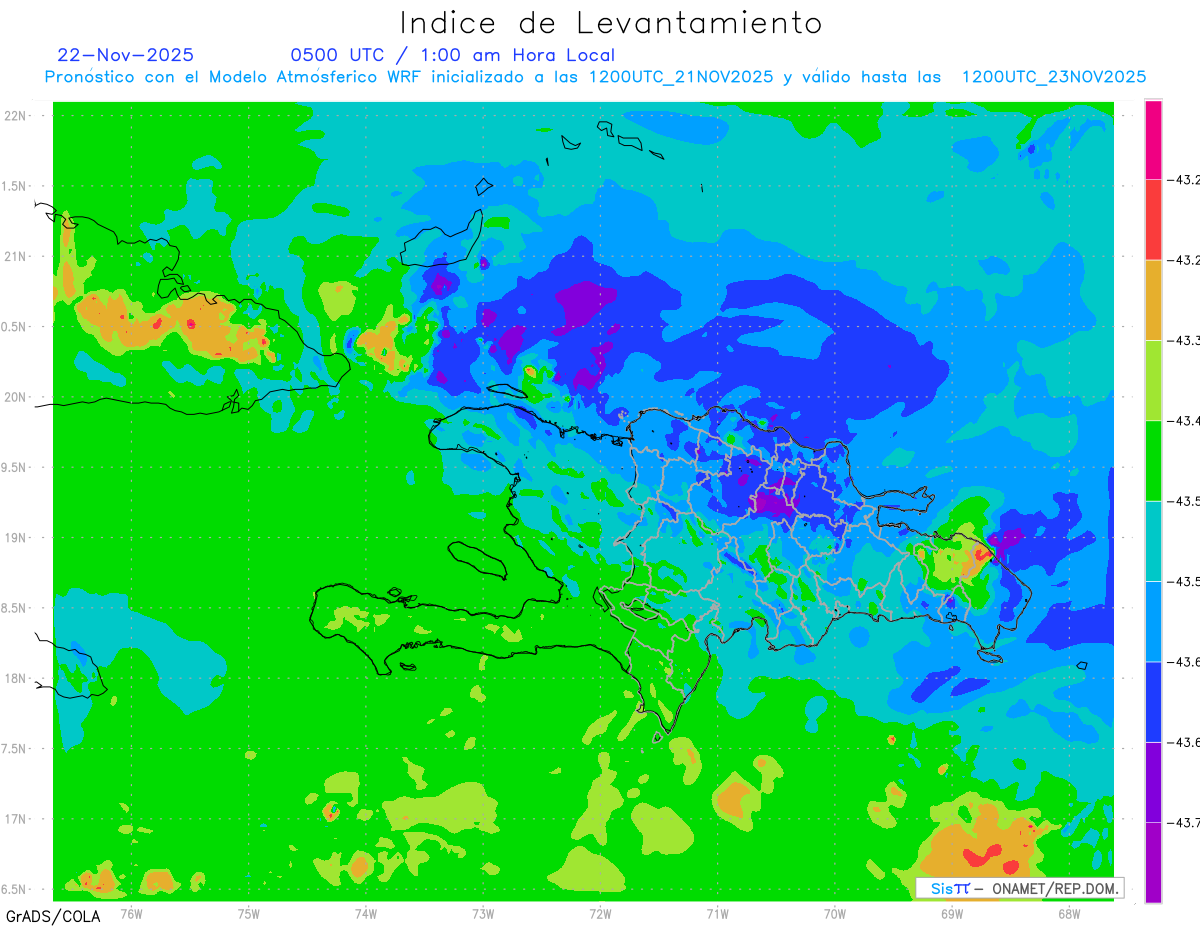Click the 'SisTT - ONAMET/REP.DOM.' label box
Screen dimensions: 1200x927
(x=1020, y=887)
